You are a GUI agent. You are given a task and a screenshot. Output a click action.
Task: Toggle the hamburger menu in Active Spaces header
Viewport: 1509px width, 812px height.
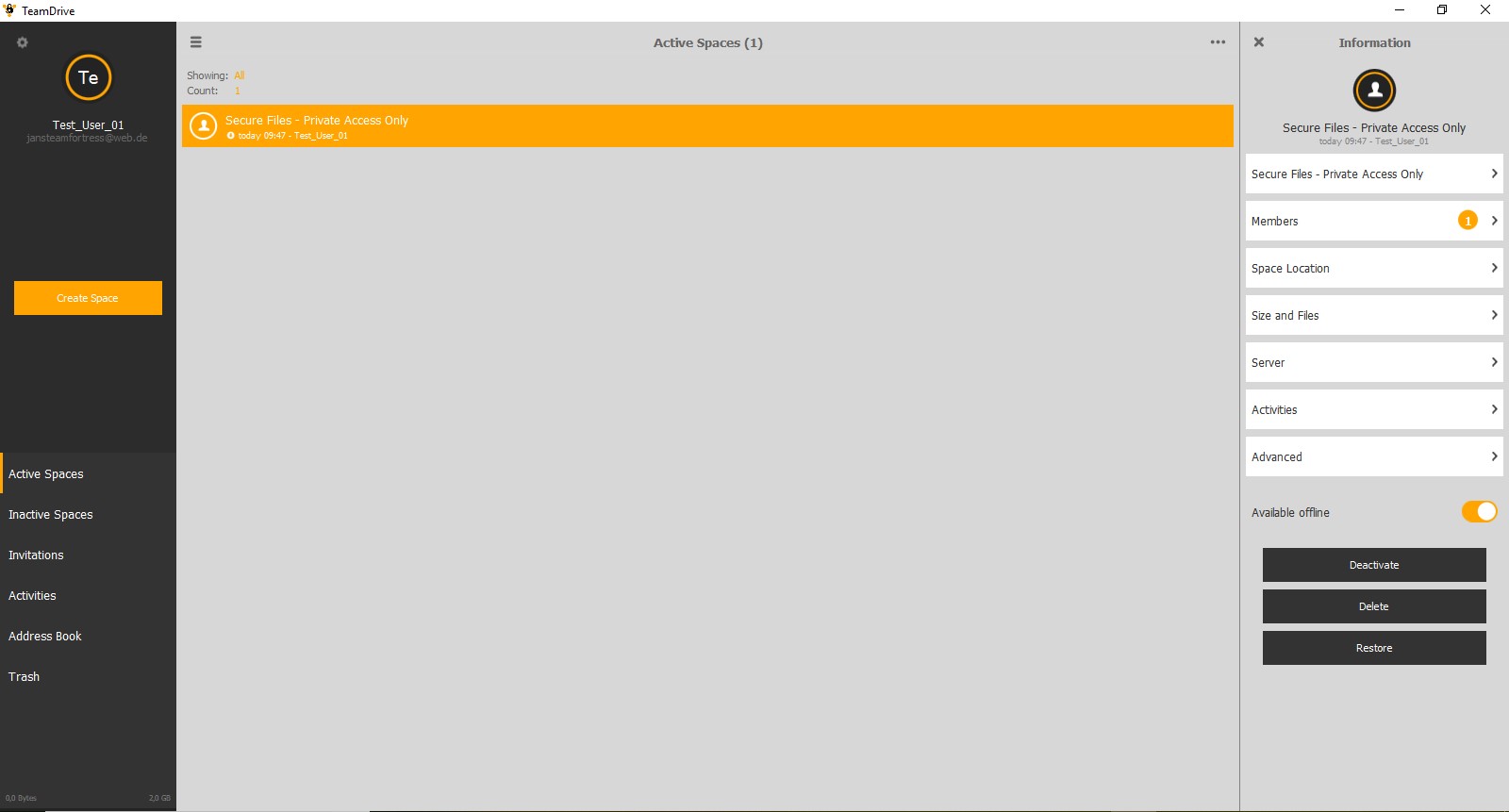tap(196, 42)
